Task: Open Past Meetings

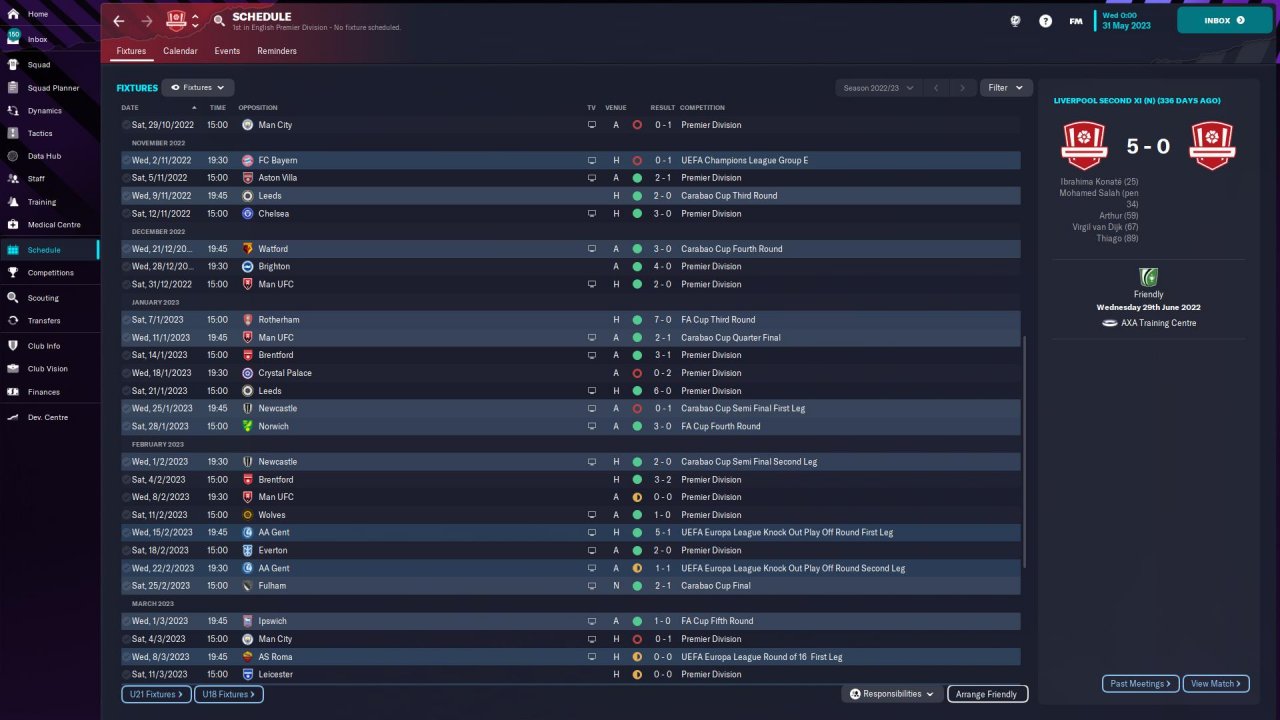Action: 1141,684
